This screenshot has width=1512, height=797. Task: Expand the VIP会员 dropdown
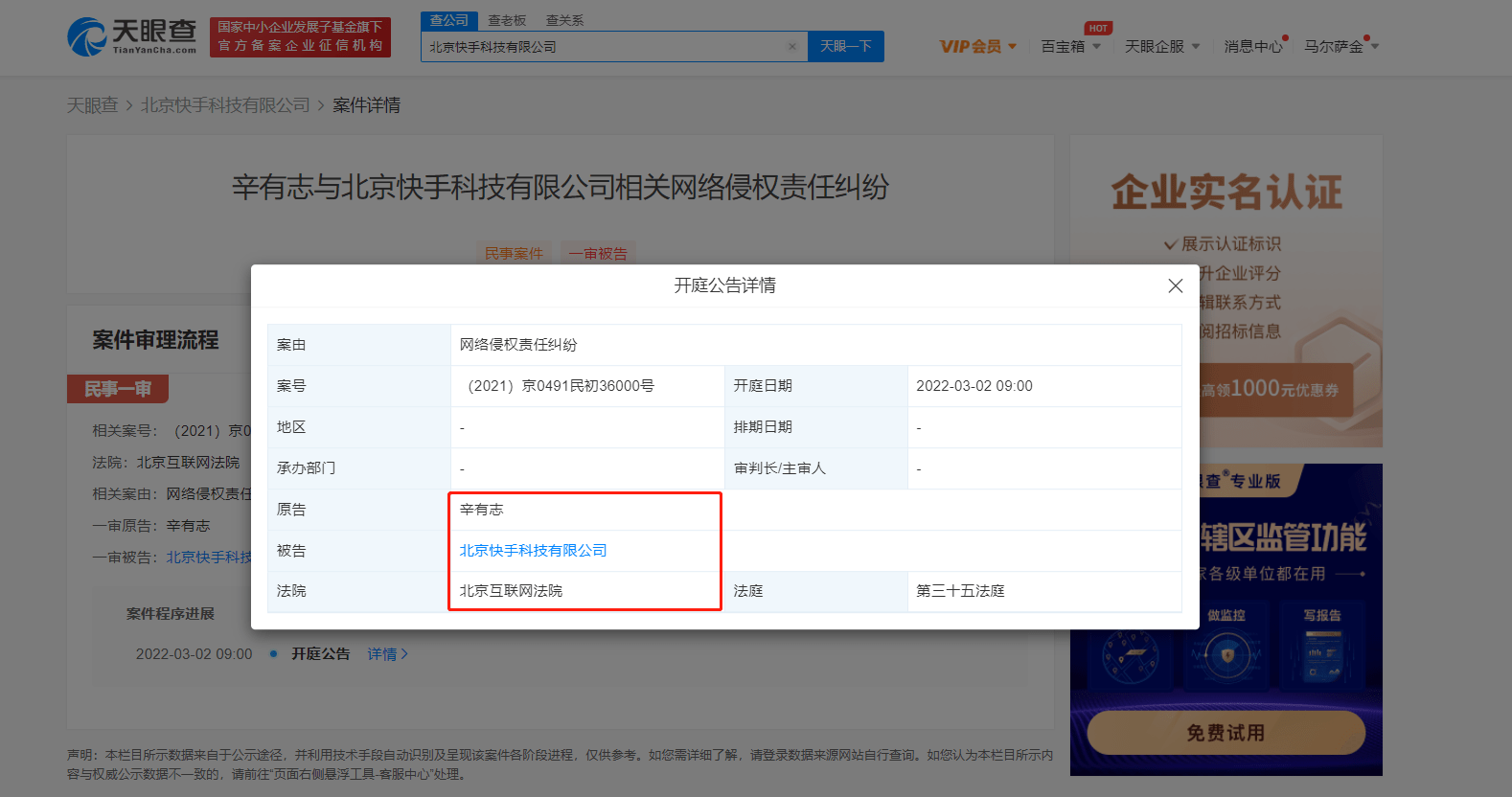[977, 46]
